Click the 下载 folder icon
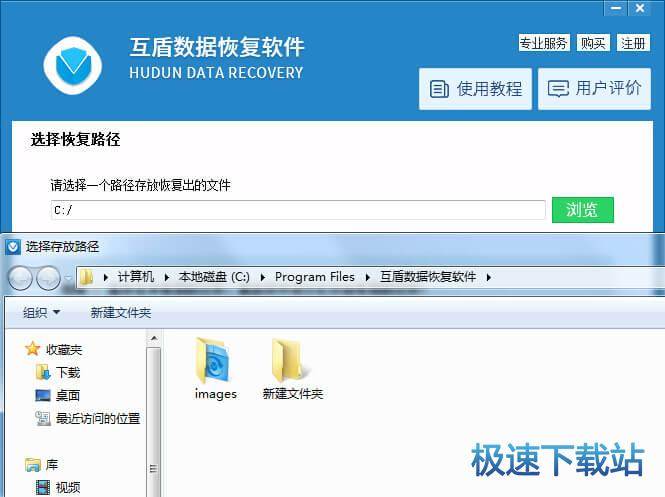 tap(43, 372)
